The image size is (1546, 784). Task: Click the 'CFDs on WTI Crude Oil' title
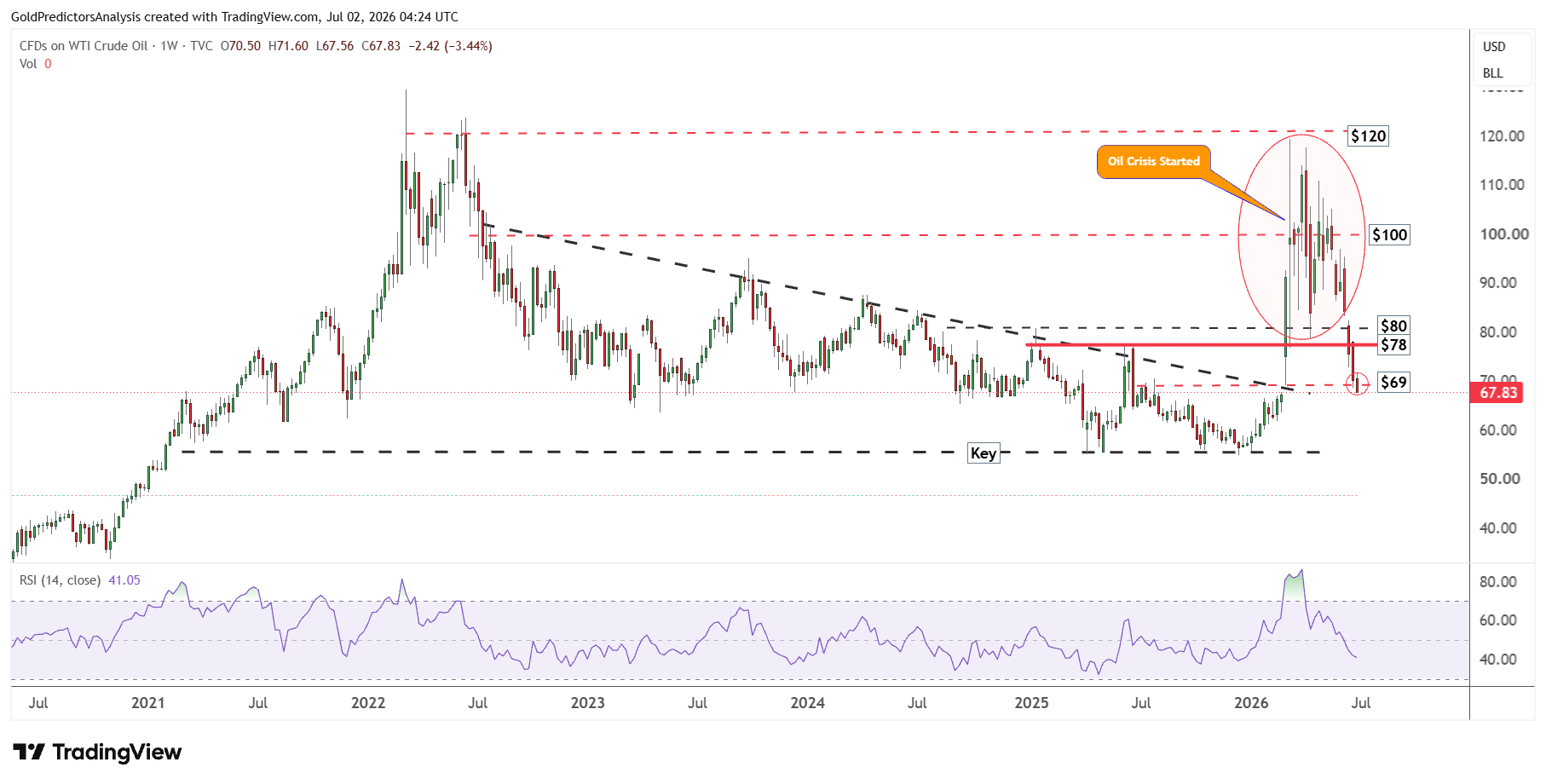click(84, 46)
